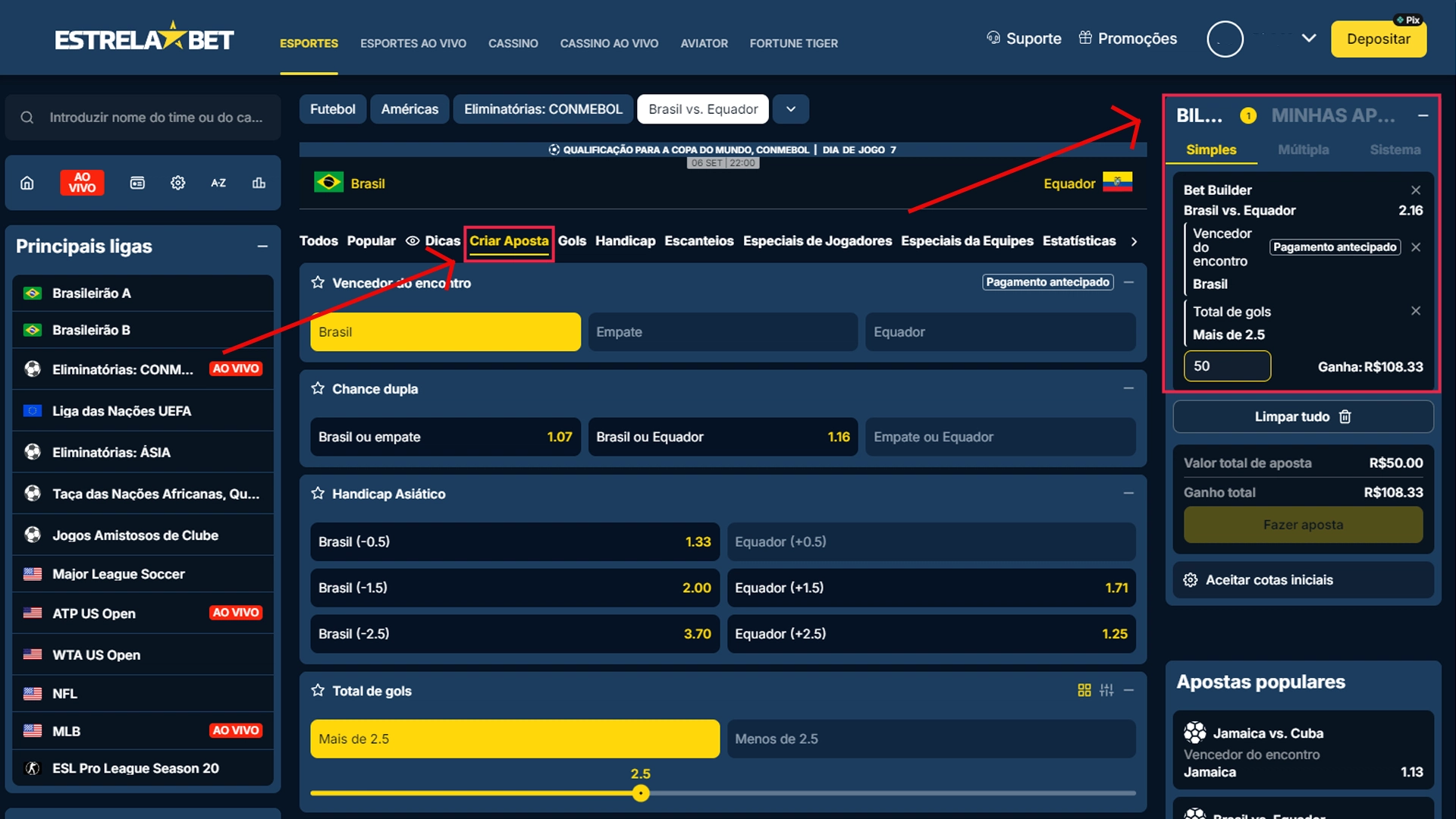Collapse the Vencedor do encontro market
The width and height of the screenshot is (1456, 819).
[1128, 282]
